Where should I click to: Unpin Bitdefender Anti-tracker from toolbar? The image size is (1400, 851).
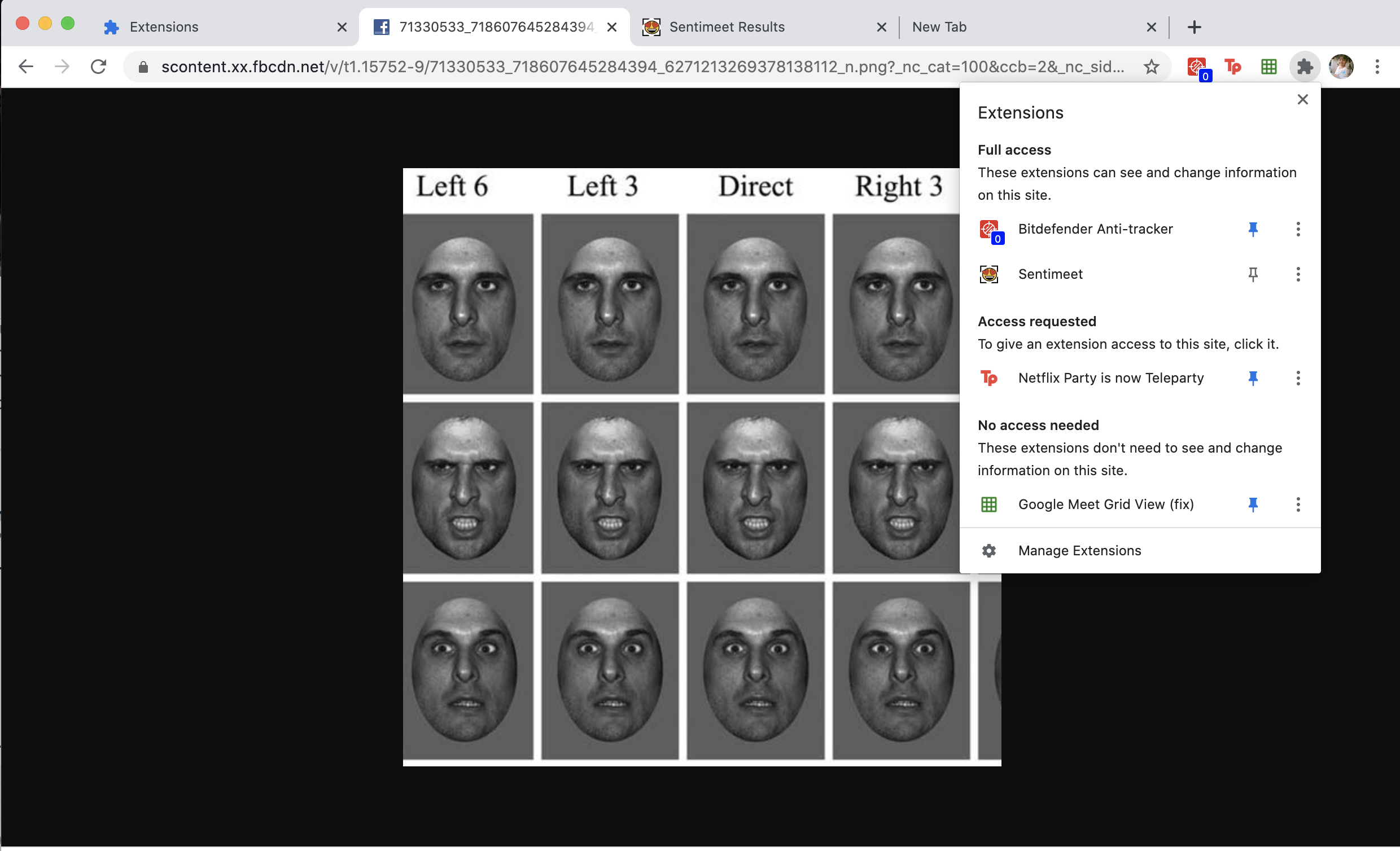click(1253, 229)
